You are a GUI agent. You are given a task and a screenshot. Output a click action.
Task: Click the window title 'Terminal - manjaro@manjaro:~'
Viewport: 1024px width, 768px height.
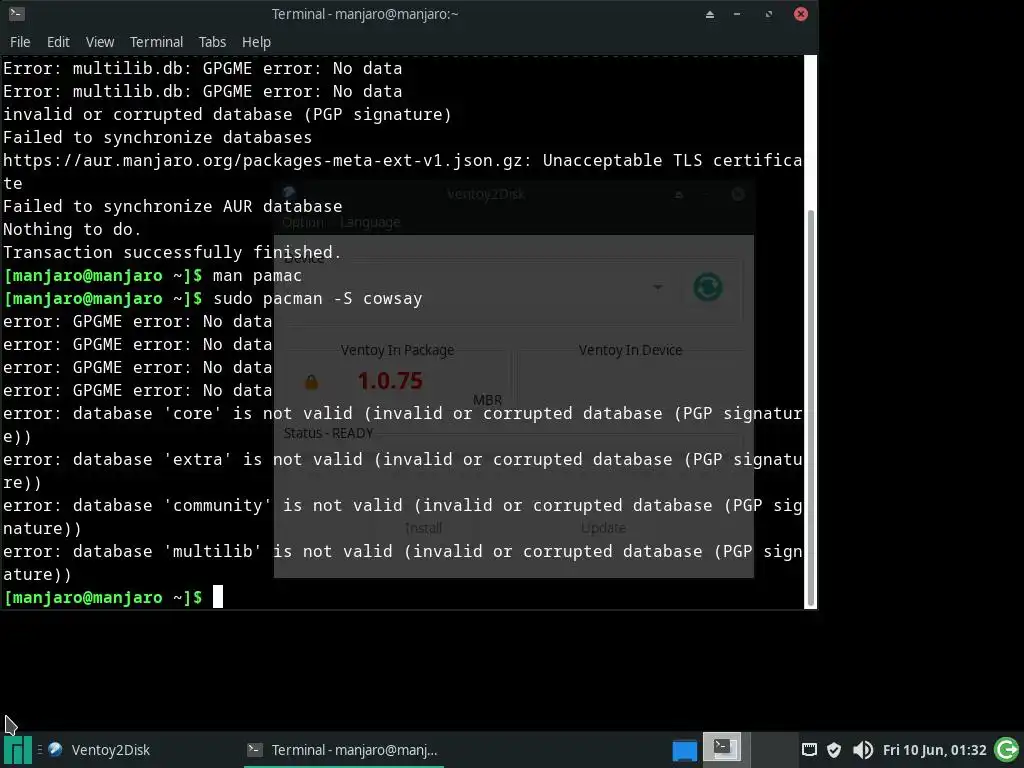365,14
